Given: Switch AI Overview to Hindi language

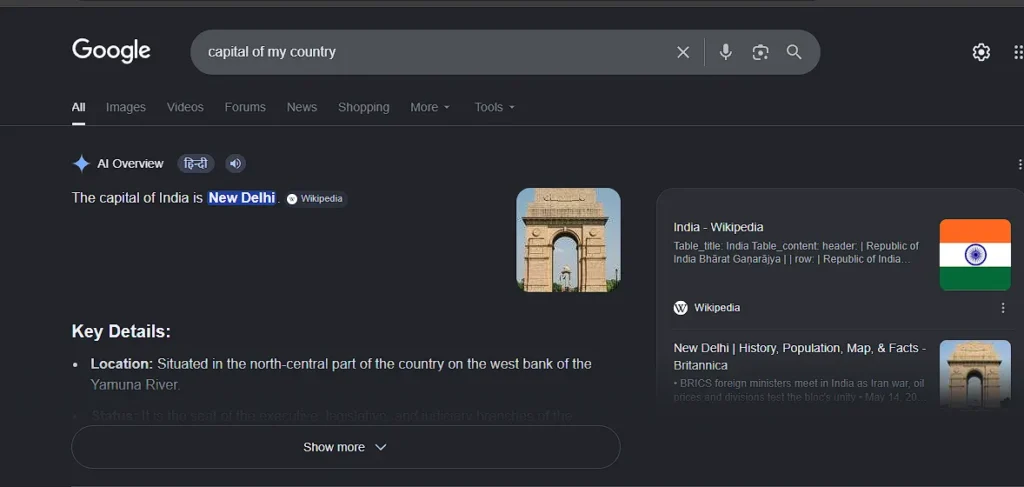Looking at the screenshot, I should point(196,164).
